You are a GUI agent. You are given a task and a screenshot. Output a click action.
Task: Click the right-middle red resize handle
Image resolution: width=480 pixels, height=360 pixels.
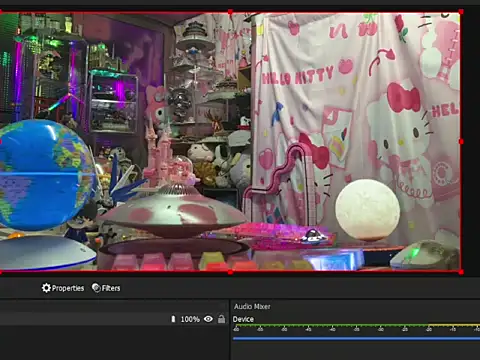[x=461, y=142]
